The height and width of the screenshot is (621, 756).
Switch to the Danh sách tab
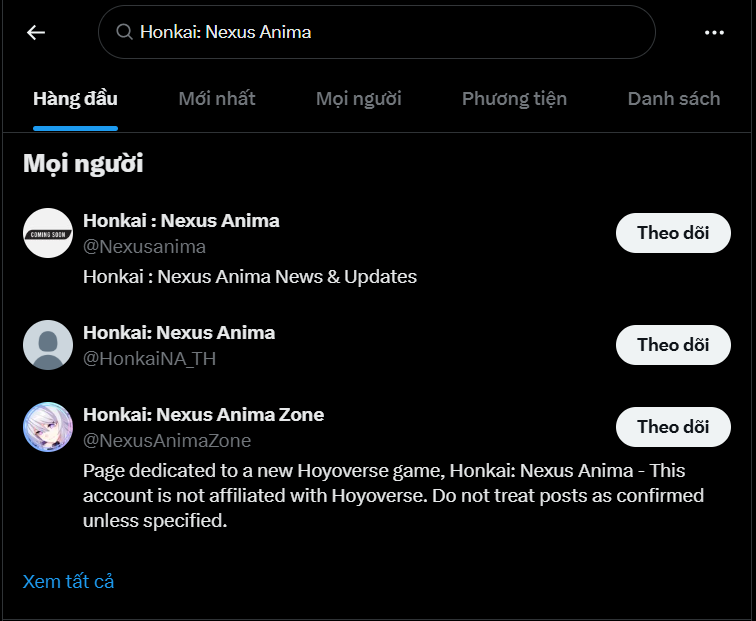coord(674,98)
